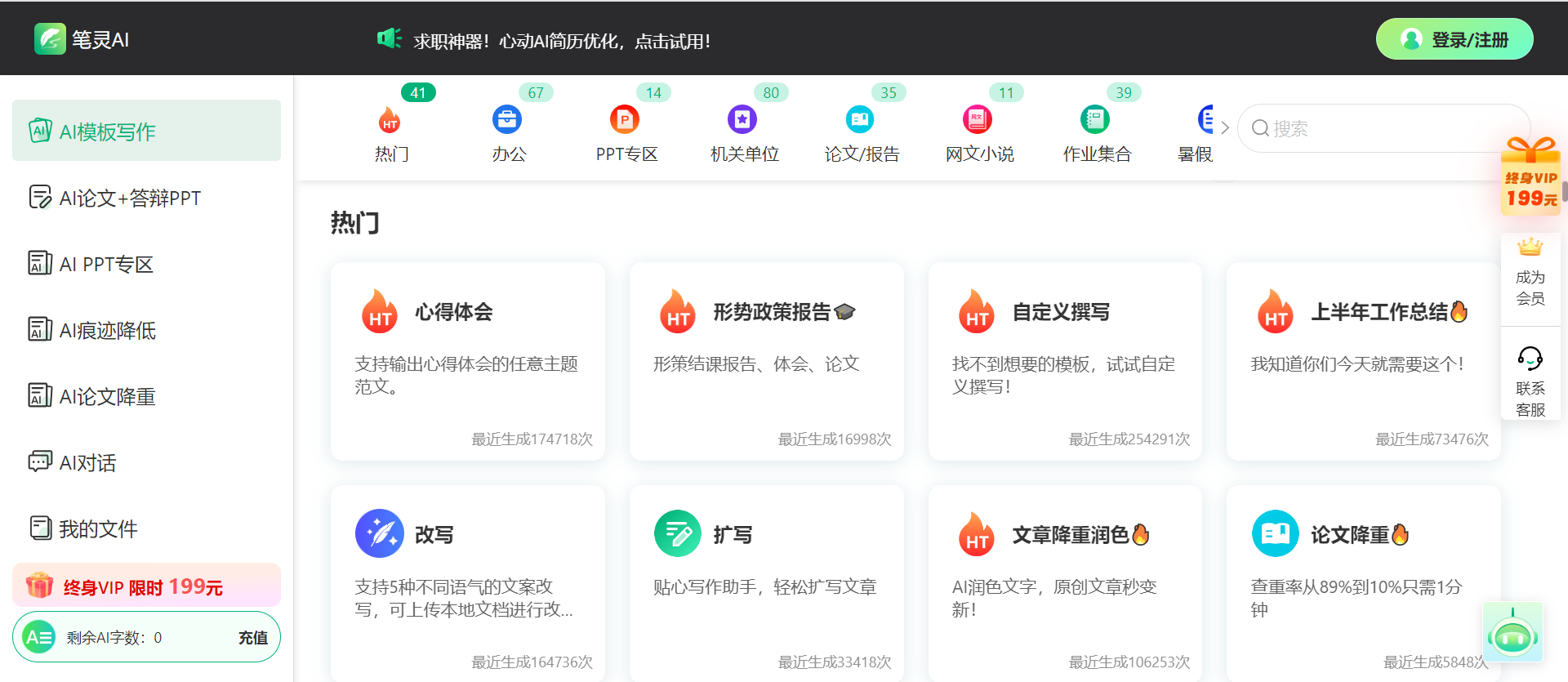The height and width of the screenshot is (682, 1568).
Task: Click the 终身VIP 199元 gift box floating badge
Action: click(1530, 176)
